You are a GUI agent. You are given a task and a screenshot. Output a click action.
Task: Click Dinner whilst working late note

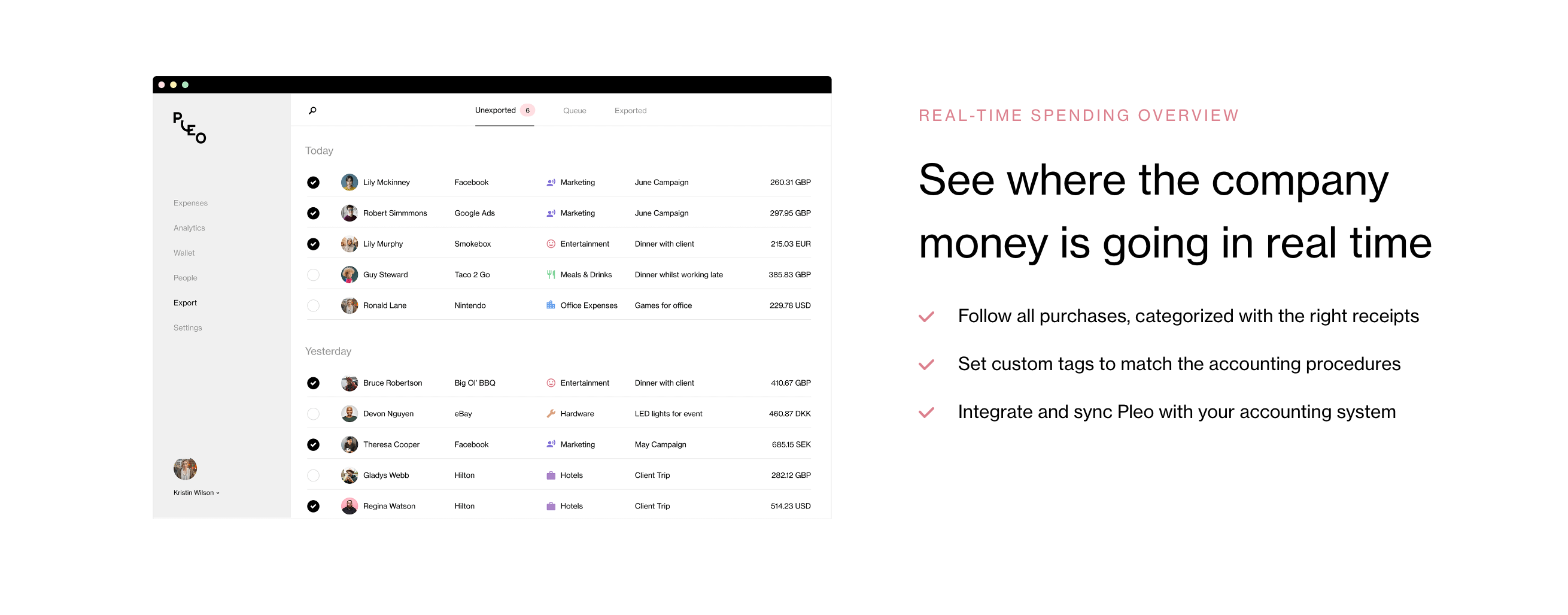679,275
